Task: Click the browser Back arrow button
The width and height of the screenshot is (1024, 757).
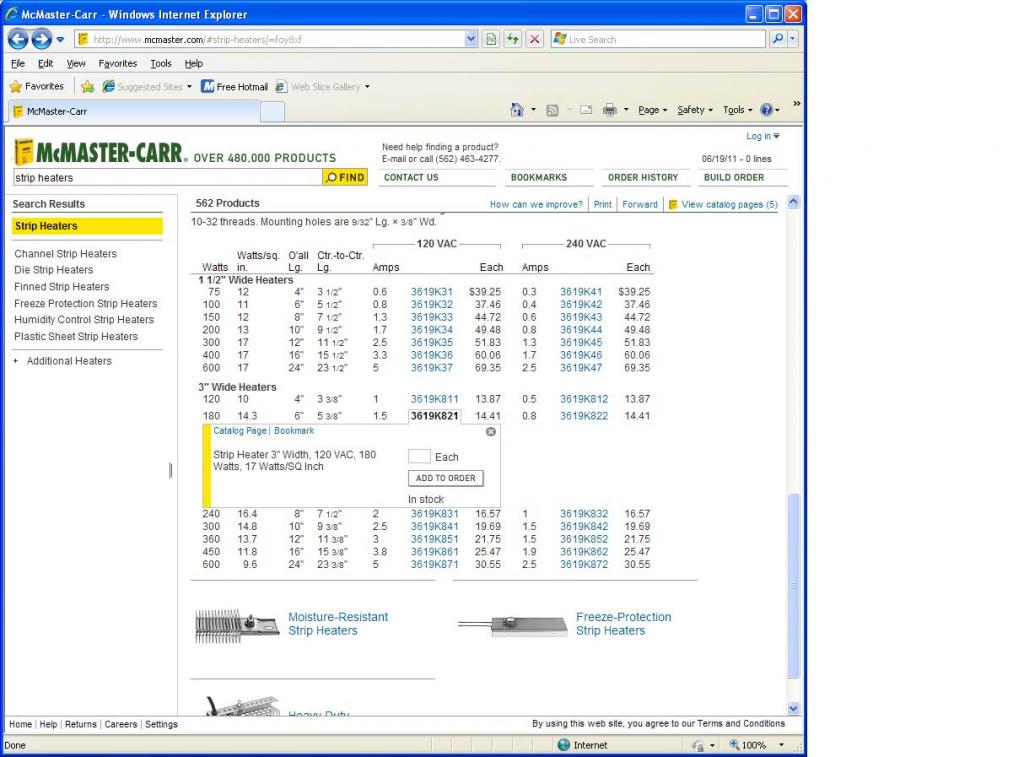Action: point(18,39)
